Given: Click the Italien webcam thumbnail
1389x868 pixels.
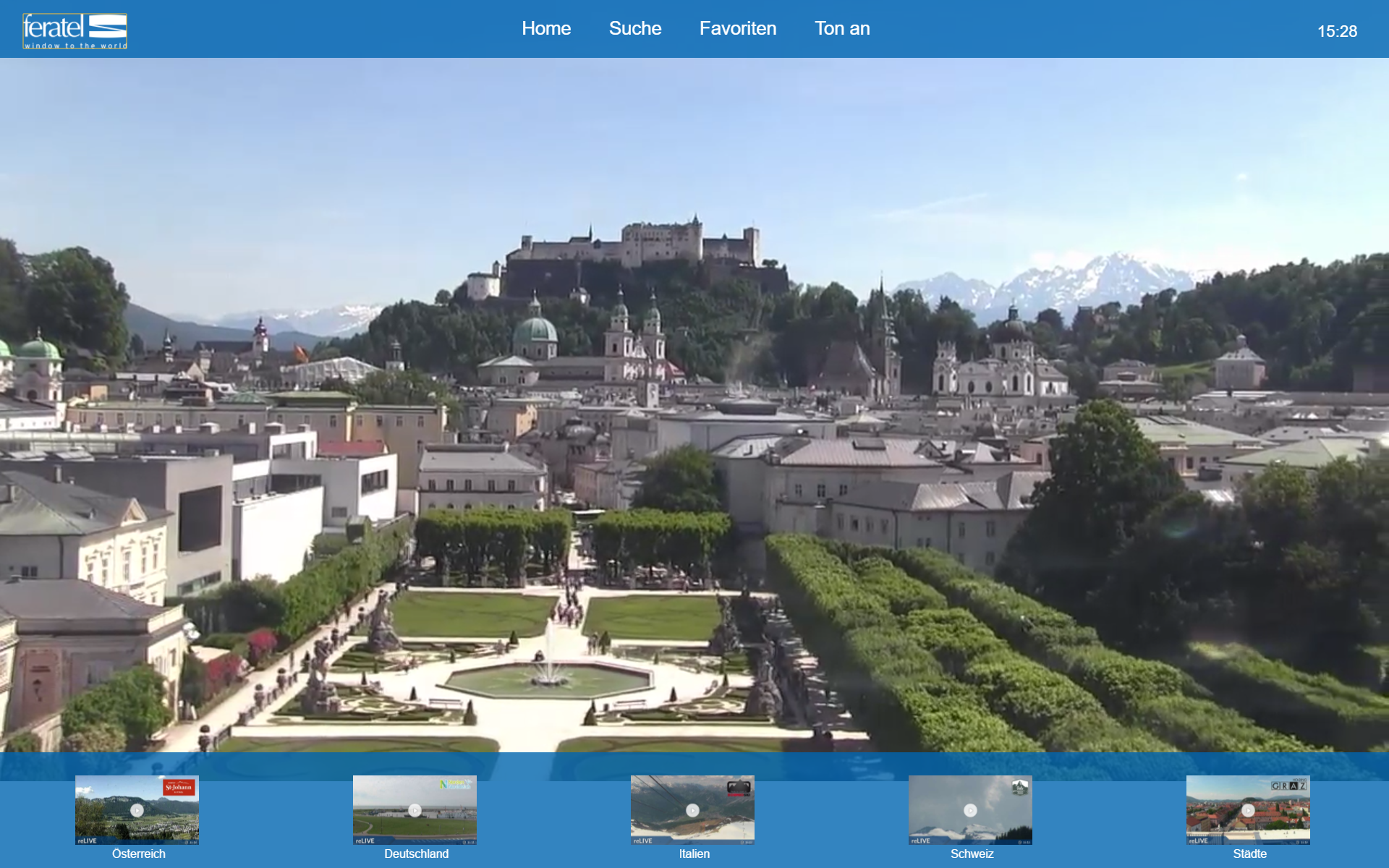Looking at the screenshot, I should pyautogui.click(x=692, y=810).
